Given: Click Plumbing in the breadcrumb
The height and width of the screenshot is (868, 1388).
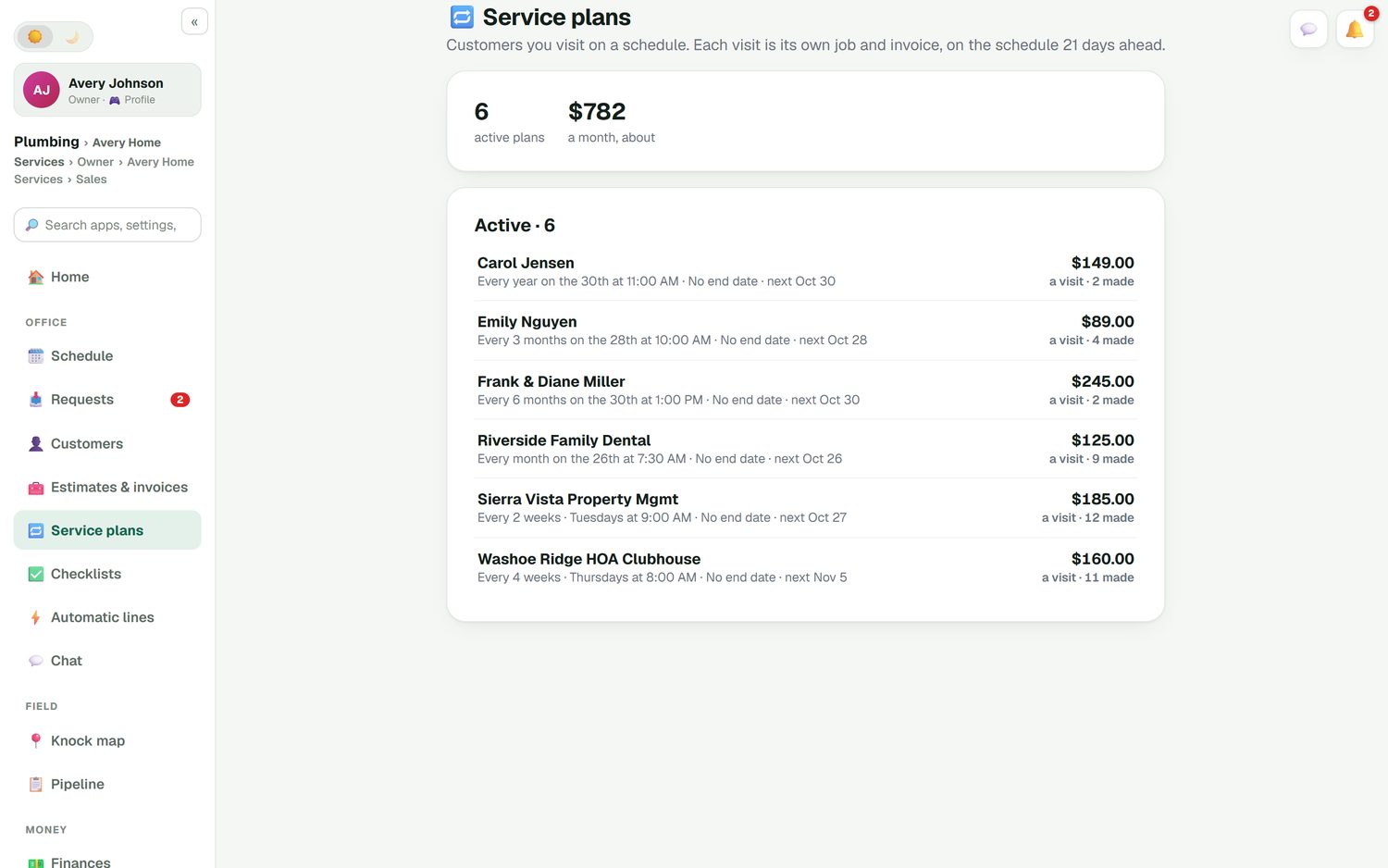Looking at the screenshot, I should (46, 142).
